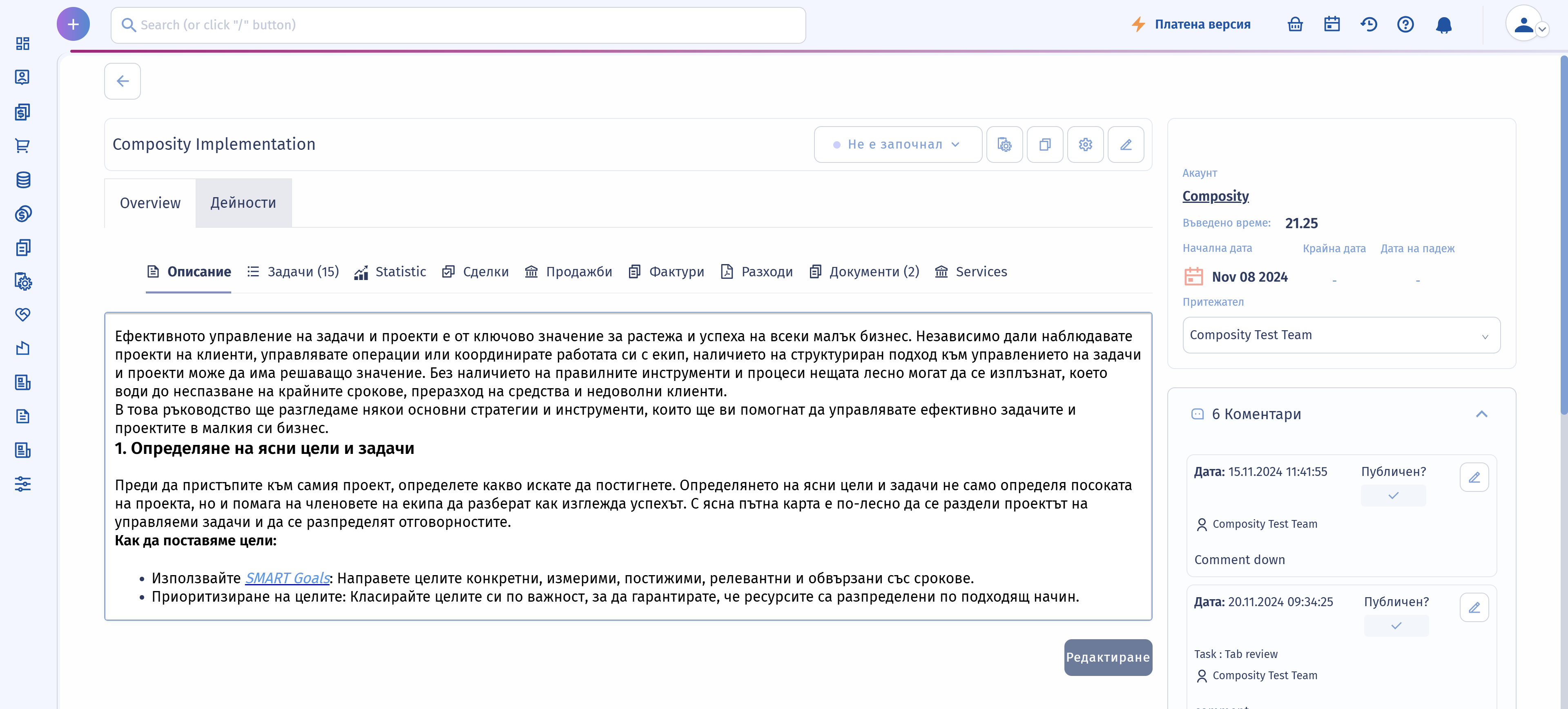1568x709 pixels.
Task: Open the dashboard icon in sidebar
Action: (x=22, y=44)
